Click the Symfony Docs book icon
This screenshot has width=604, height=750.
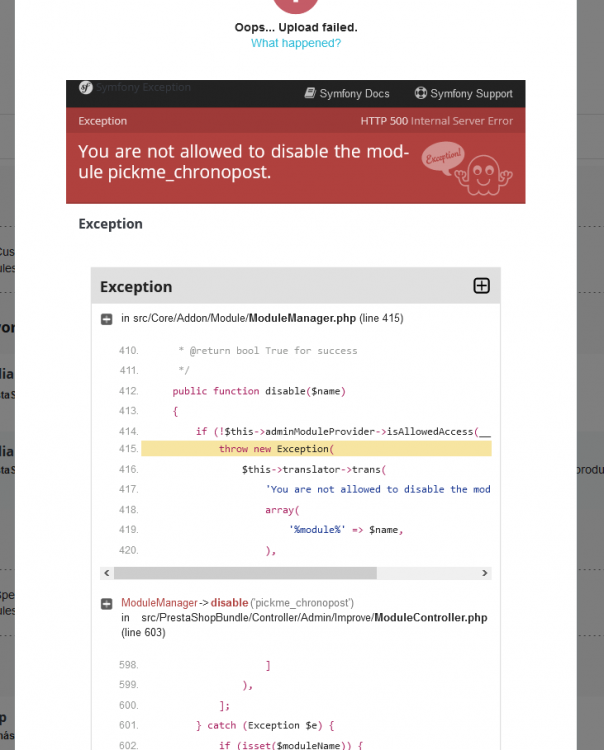coord(310,93)
